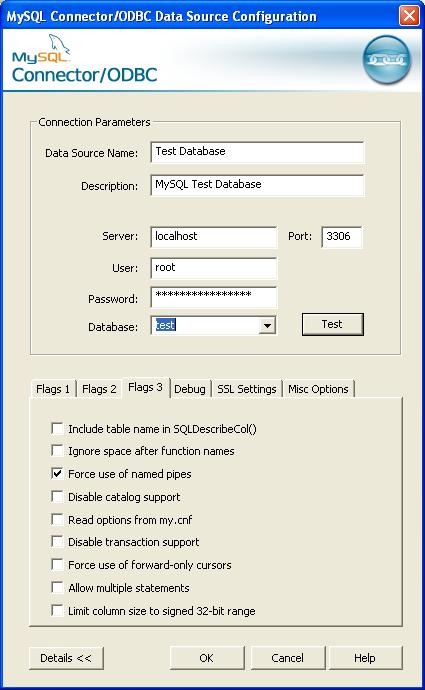Click the Password: label
Screen dimensions: 425x690
coord(113,299)
